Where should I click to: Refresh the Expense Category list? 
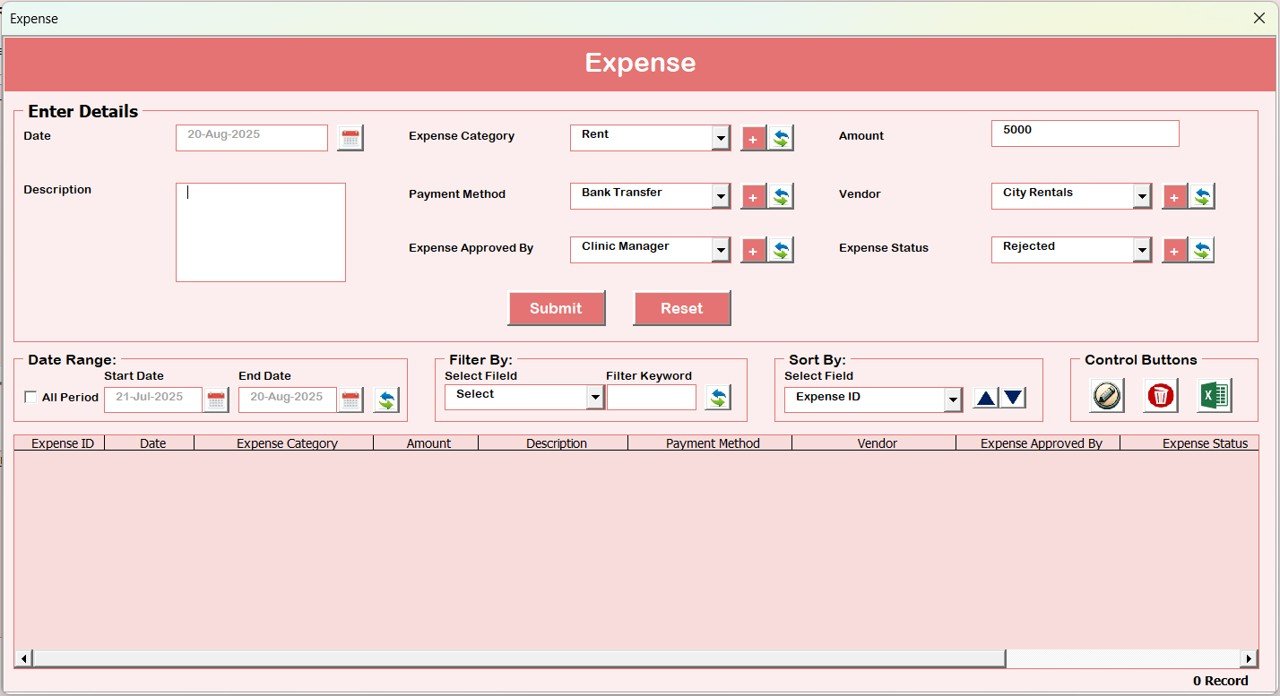[x=781, y=139]
